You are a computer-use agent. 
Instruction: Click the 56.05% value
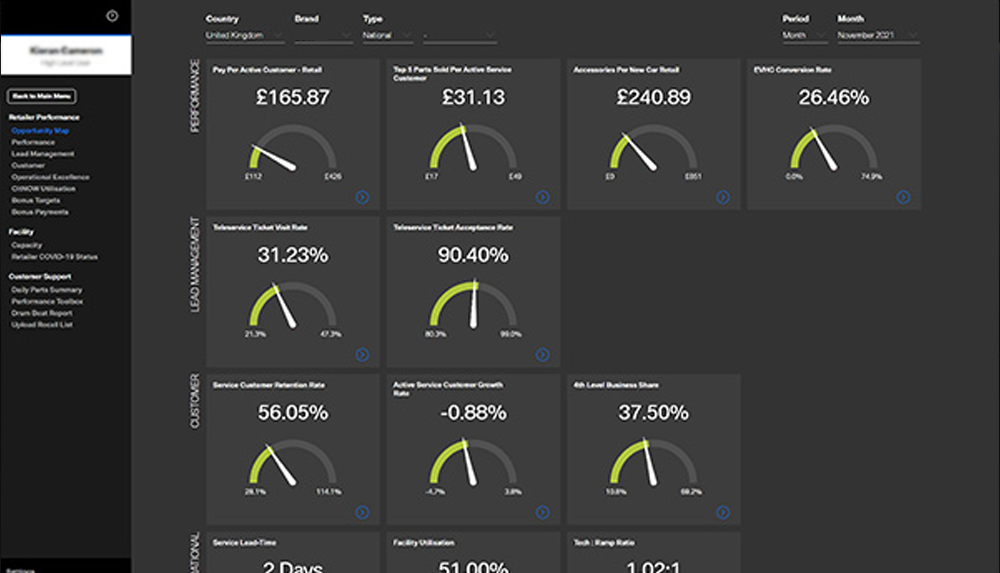point(293,413)
